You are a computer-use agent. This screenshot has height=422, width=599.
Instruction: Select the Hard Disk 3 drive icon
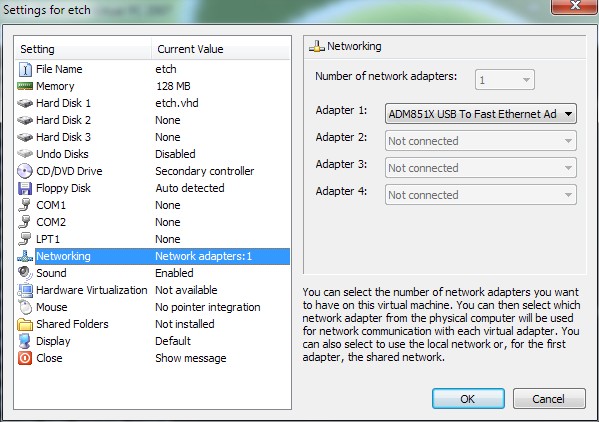pyautogui.click(x=25, y=137)
